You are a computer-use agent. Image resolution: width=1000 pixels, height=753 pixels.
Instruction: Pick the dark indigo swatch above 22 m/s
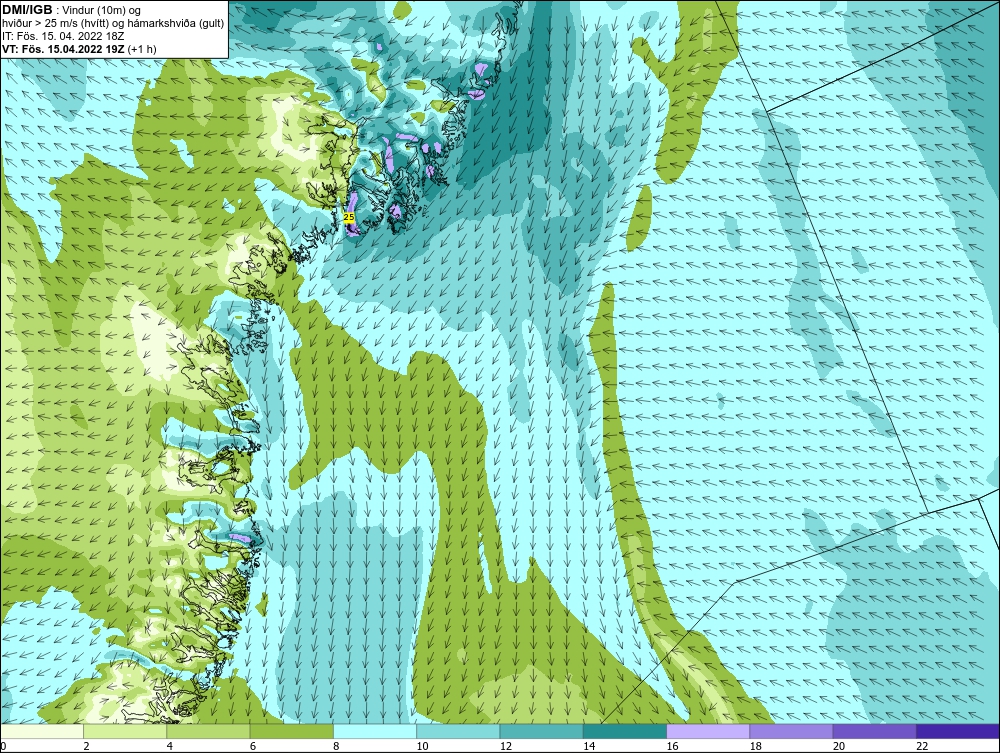point(958,731)
